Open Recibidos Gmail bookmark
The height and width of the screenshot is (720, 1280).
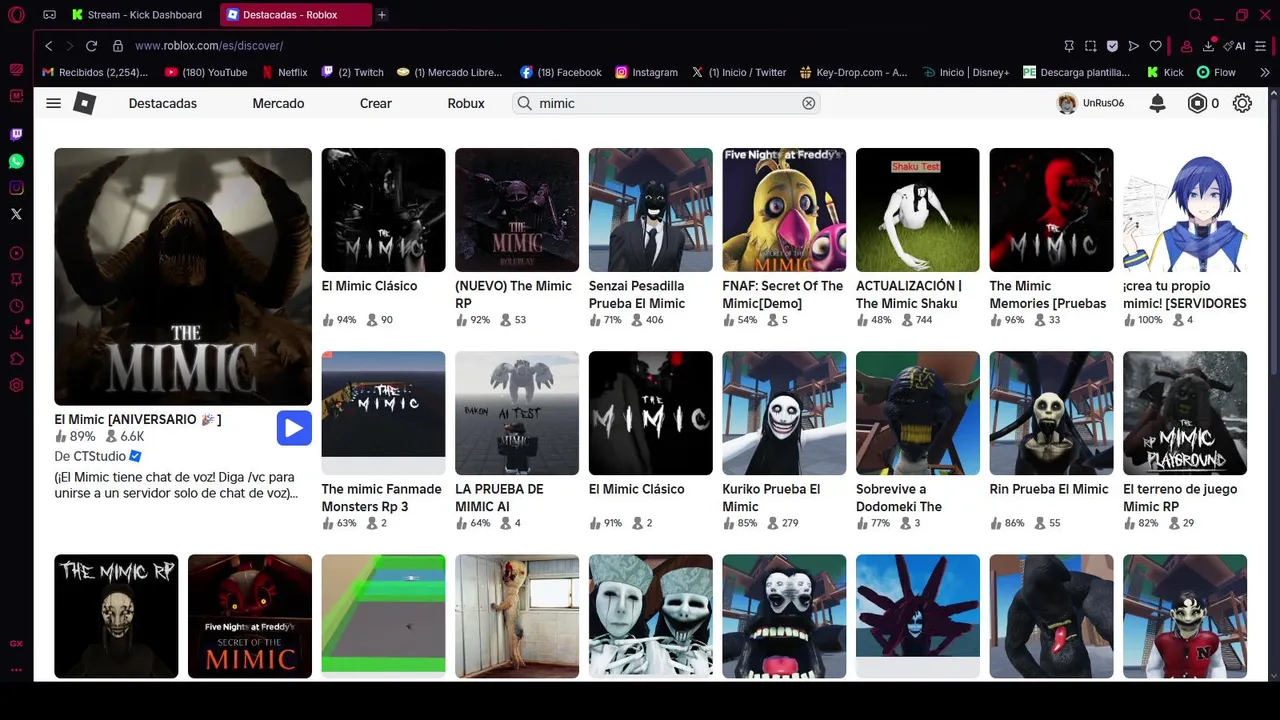(x=95, y=72)
